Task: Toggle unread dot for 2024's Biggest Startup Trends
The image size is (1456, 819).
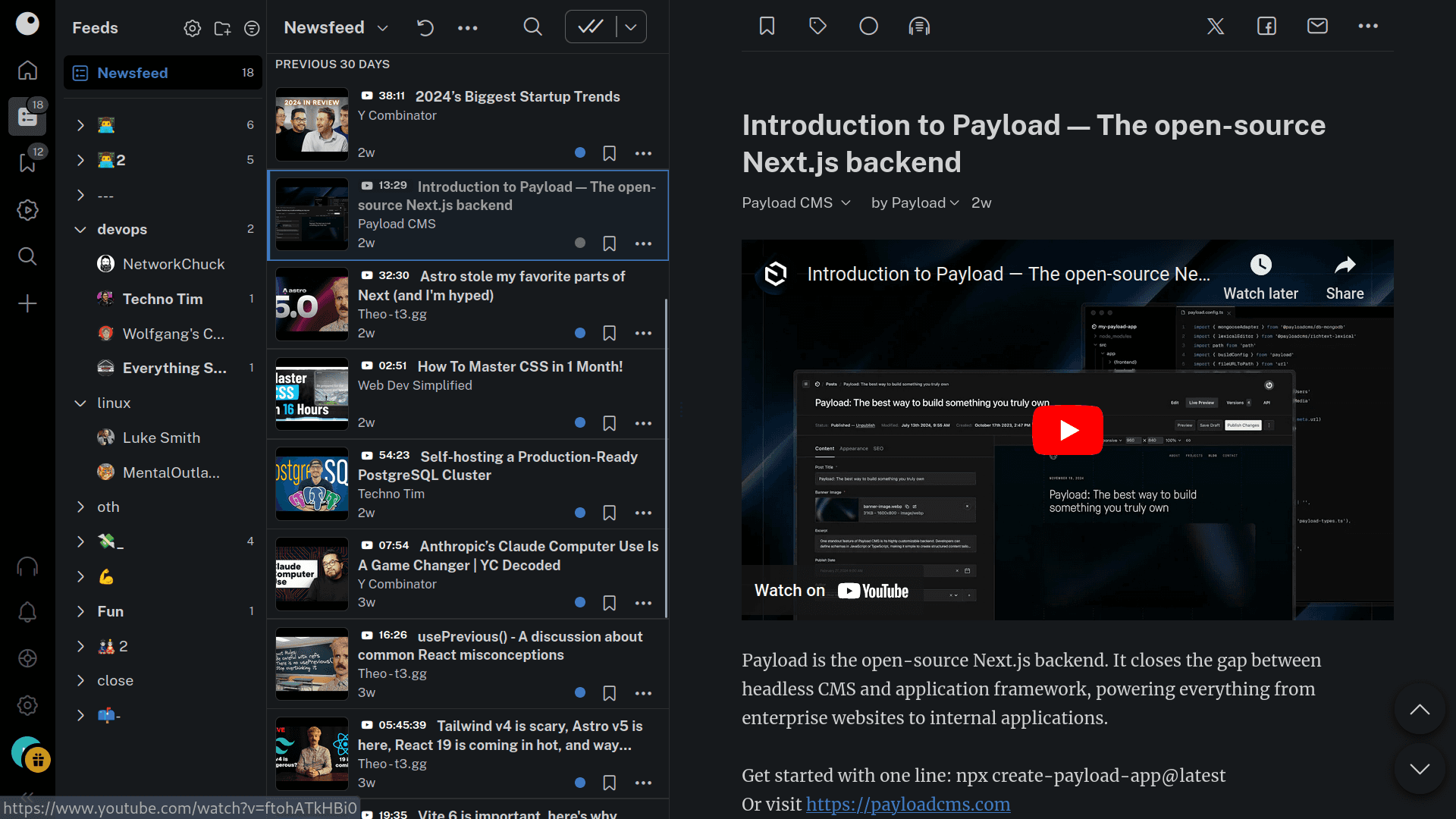Action: [580, 152]
